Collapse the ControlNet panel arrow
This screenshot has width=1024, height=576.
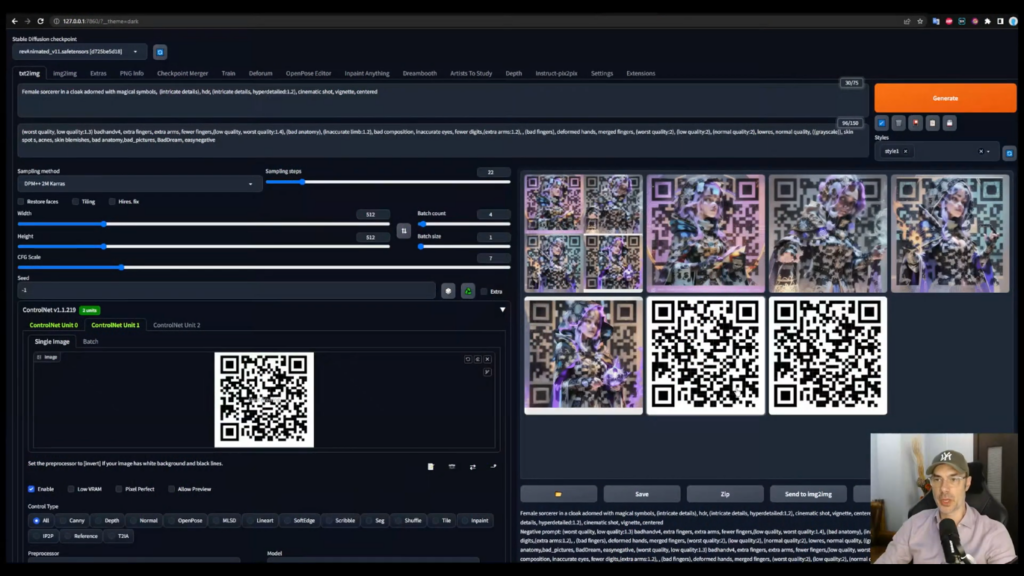(502, 310)
